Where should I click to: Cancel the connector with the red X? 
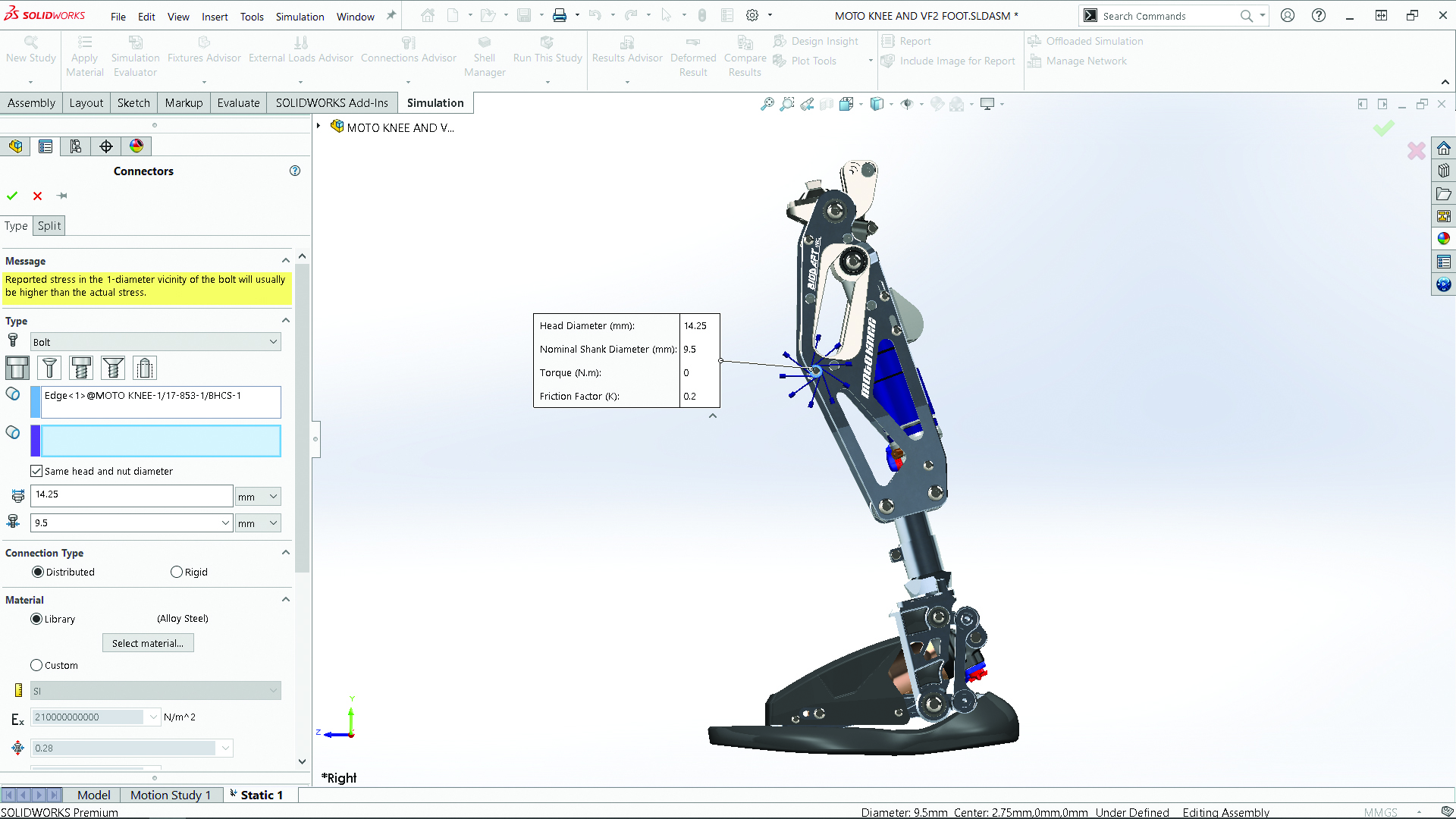tap(37, 196)
